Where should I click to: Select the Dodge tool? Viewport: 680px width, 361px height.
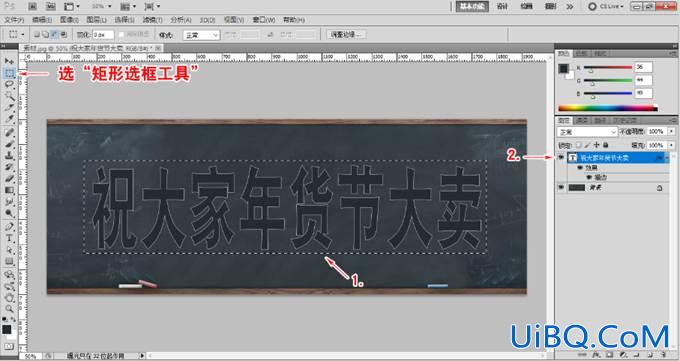click(x=9, y=213)
